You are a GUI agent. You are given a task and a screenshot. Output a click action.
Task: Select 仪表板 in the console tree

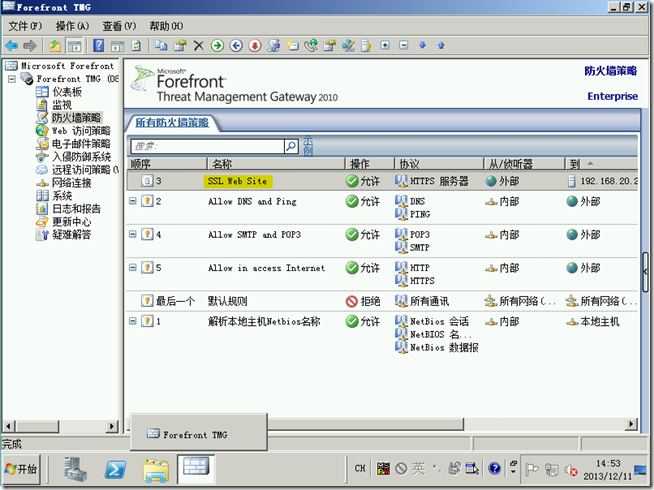pos(67,92)
